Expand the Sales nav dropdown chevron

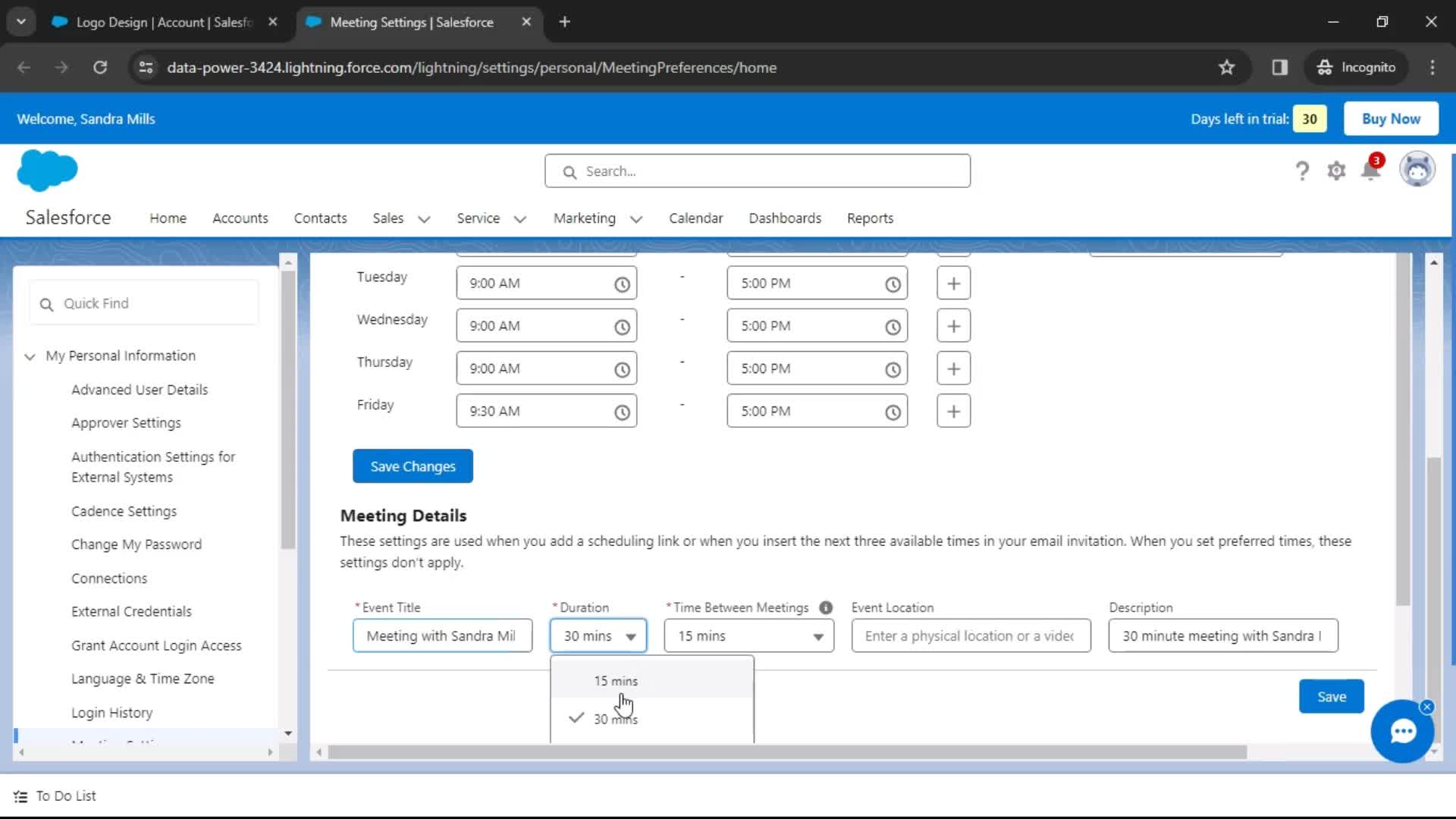(x=424, y=219)
